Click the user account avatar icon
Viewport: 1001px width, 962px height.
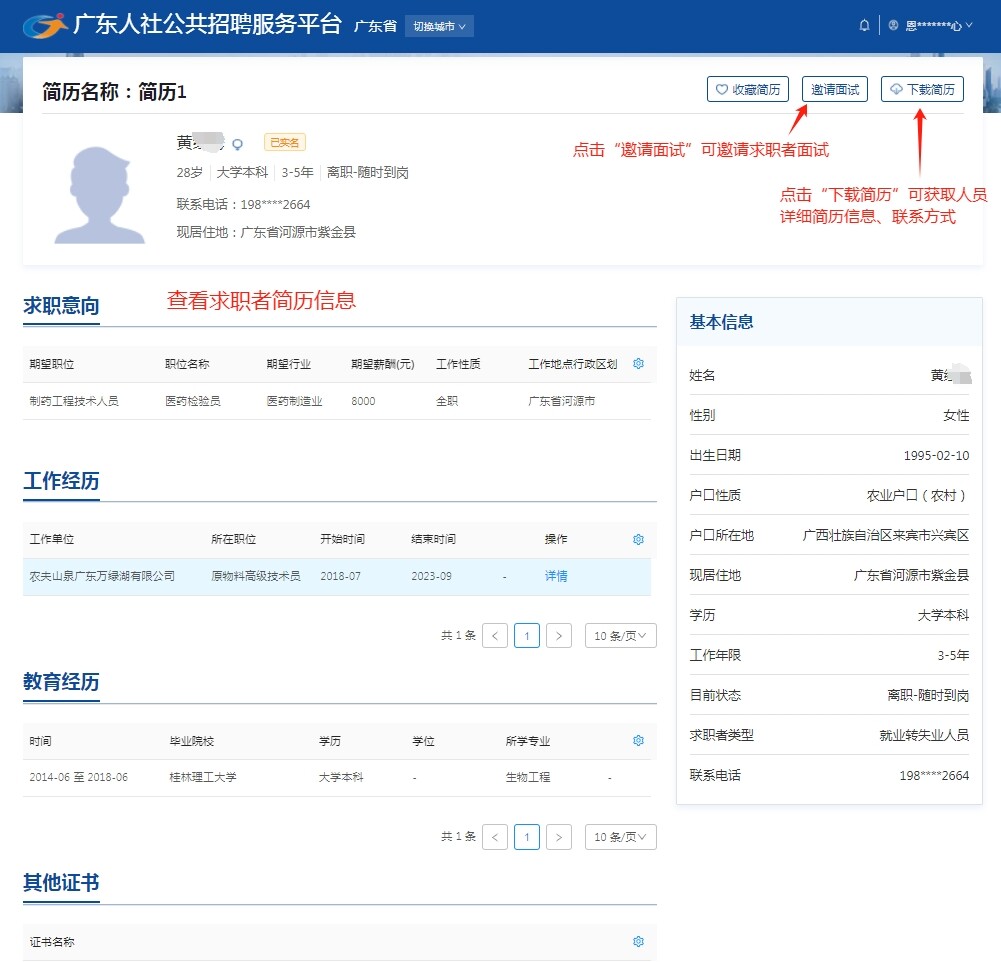(893, 26)
